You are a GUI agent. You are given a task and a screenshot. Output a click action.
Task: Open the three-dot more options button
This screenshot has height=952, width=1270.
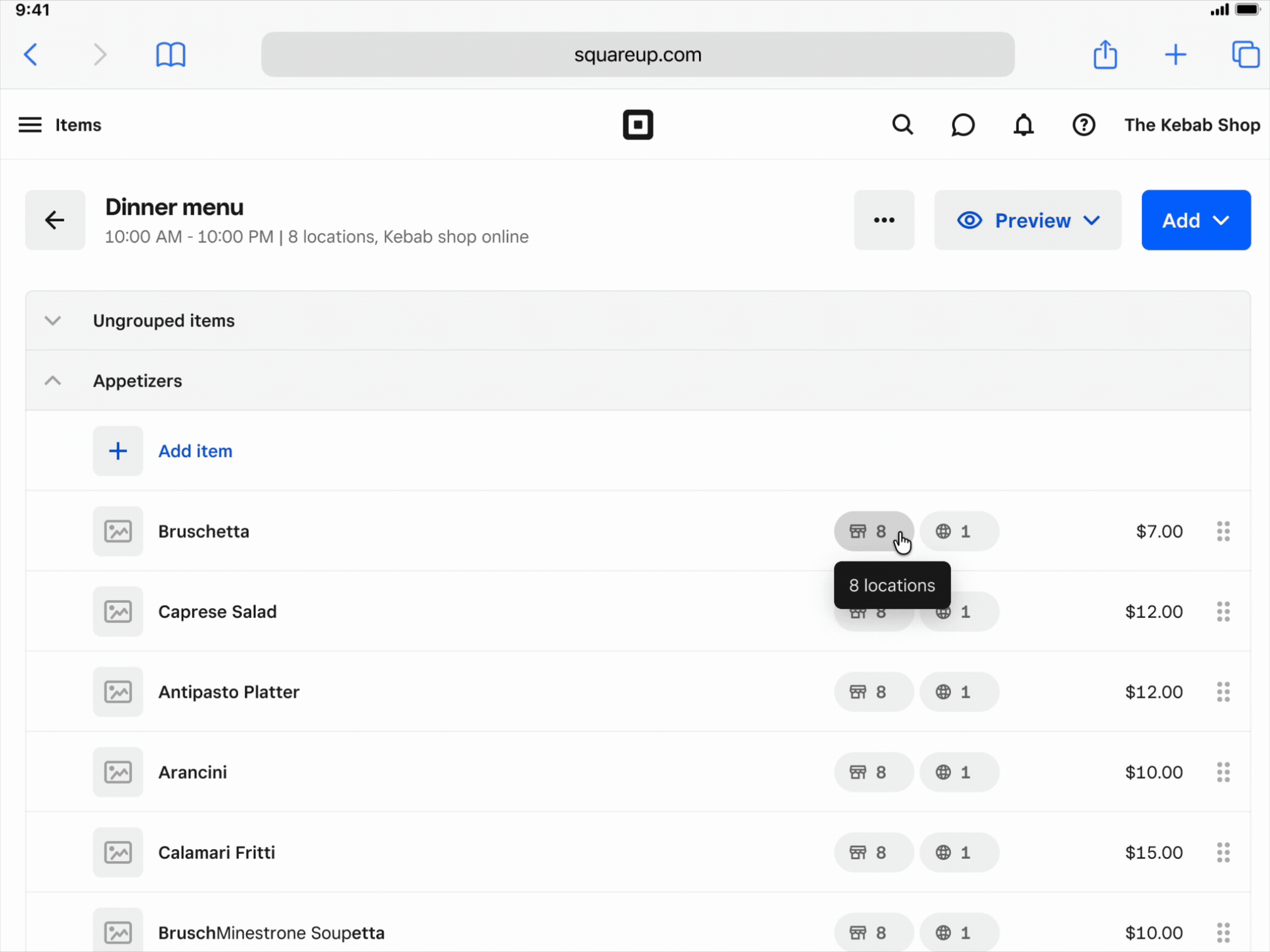pyautogui.click(x=884, y=220)
